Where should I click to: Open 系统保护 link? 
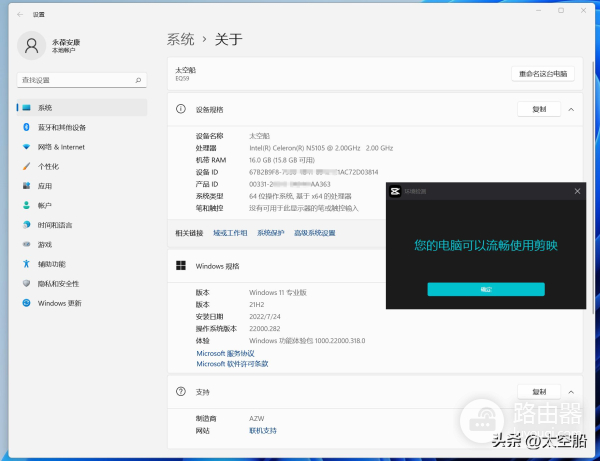click(x=271, y=233)
